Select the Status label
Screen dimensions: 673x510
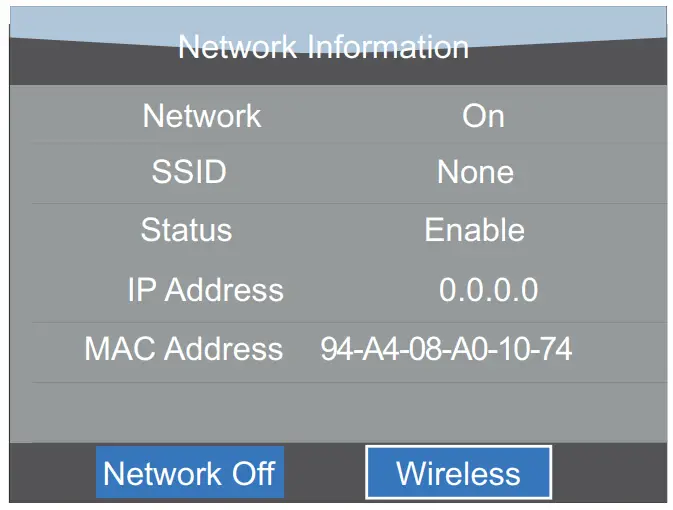point(186,230)
